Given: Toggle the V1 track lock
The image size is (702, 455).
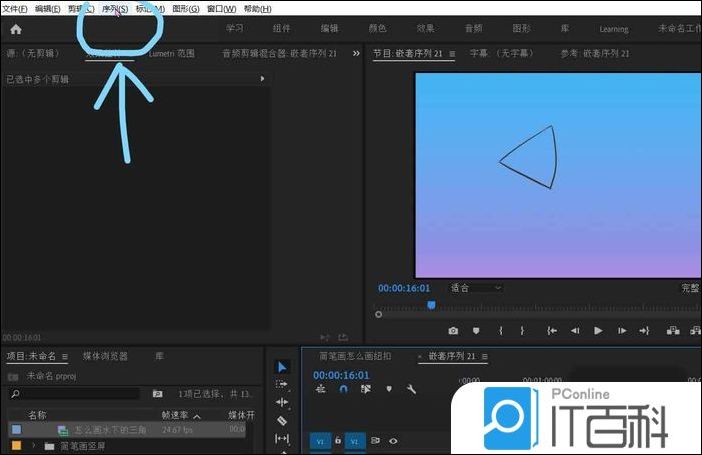Looking at the screenshot, I should coord(338,440).
